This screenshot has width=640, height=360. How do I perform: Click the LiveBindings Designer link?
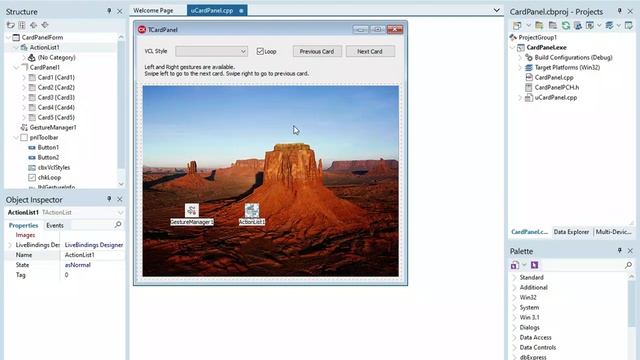pyautogui.click(x=93, y=245)
